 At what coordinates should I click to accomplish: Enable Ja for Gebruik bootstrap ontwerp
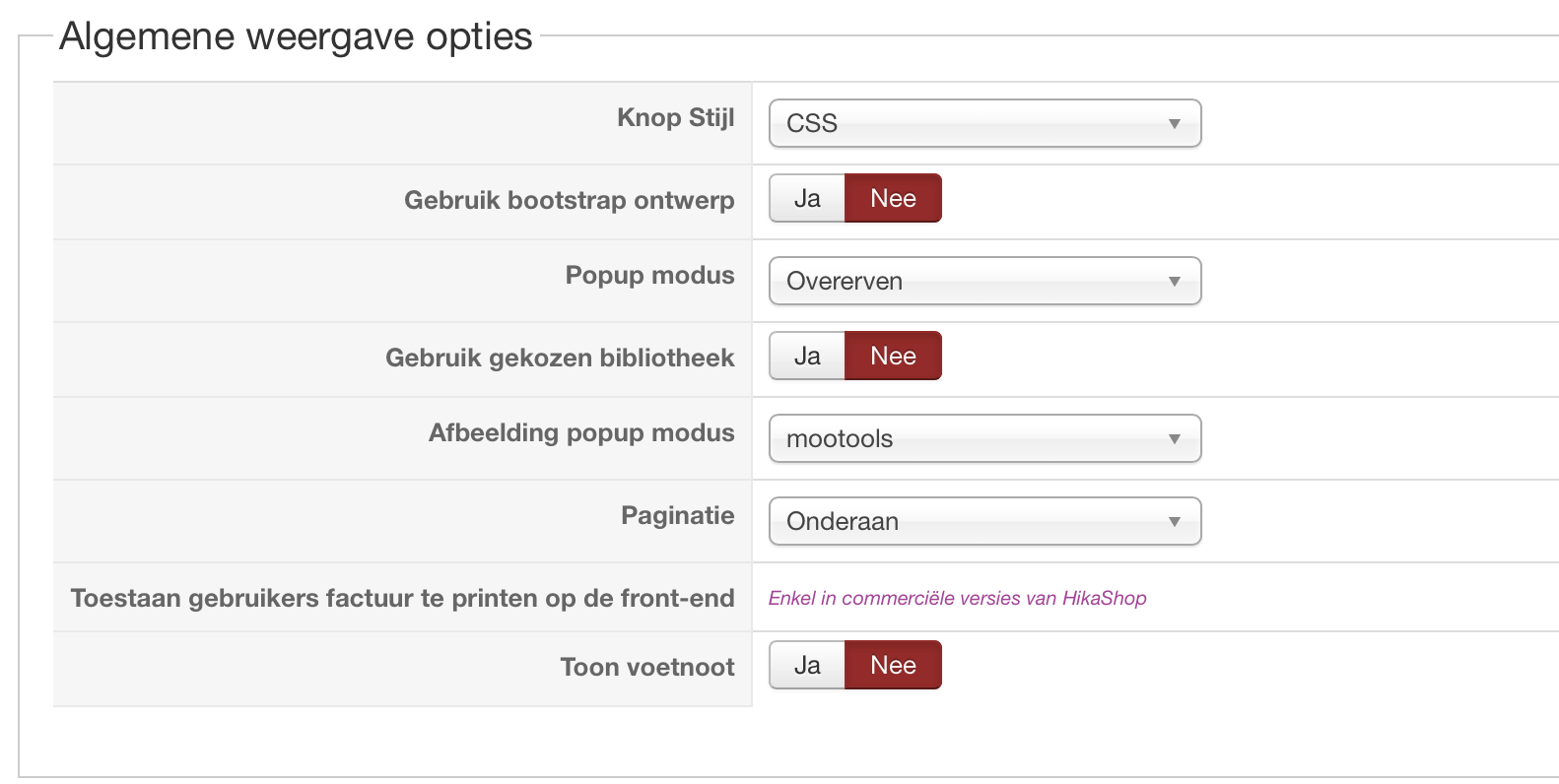pos(807,199)
